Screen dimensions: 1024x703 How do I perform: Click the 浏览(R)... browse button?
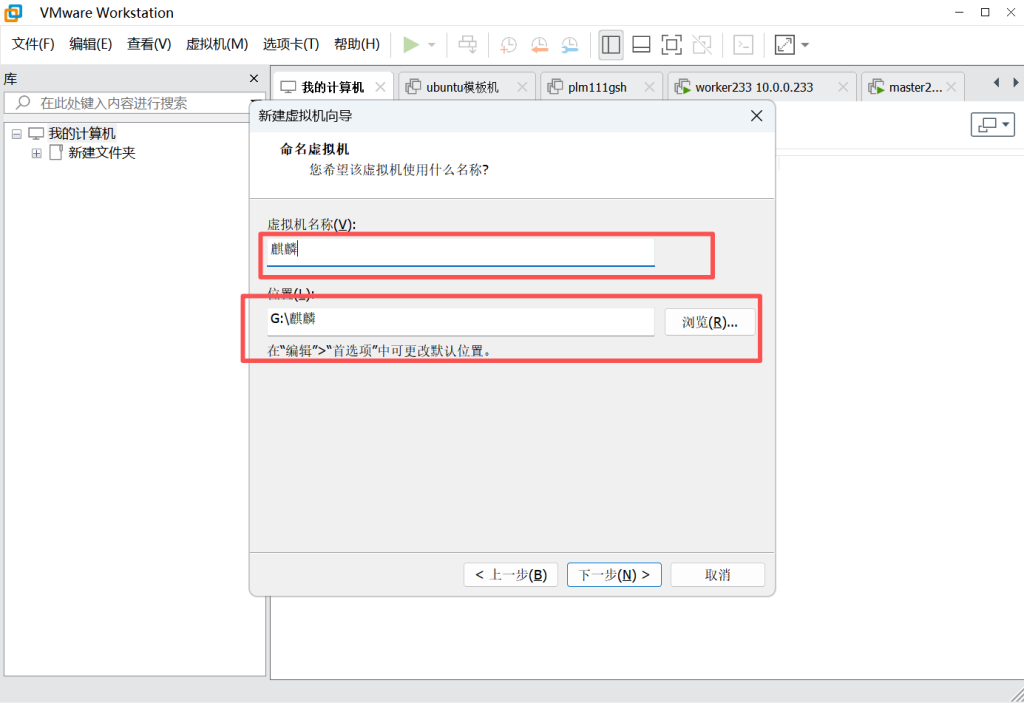coord(710,322)
